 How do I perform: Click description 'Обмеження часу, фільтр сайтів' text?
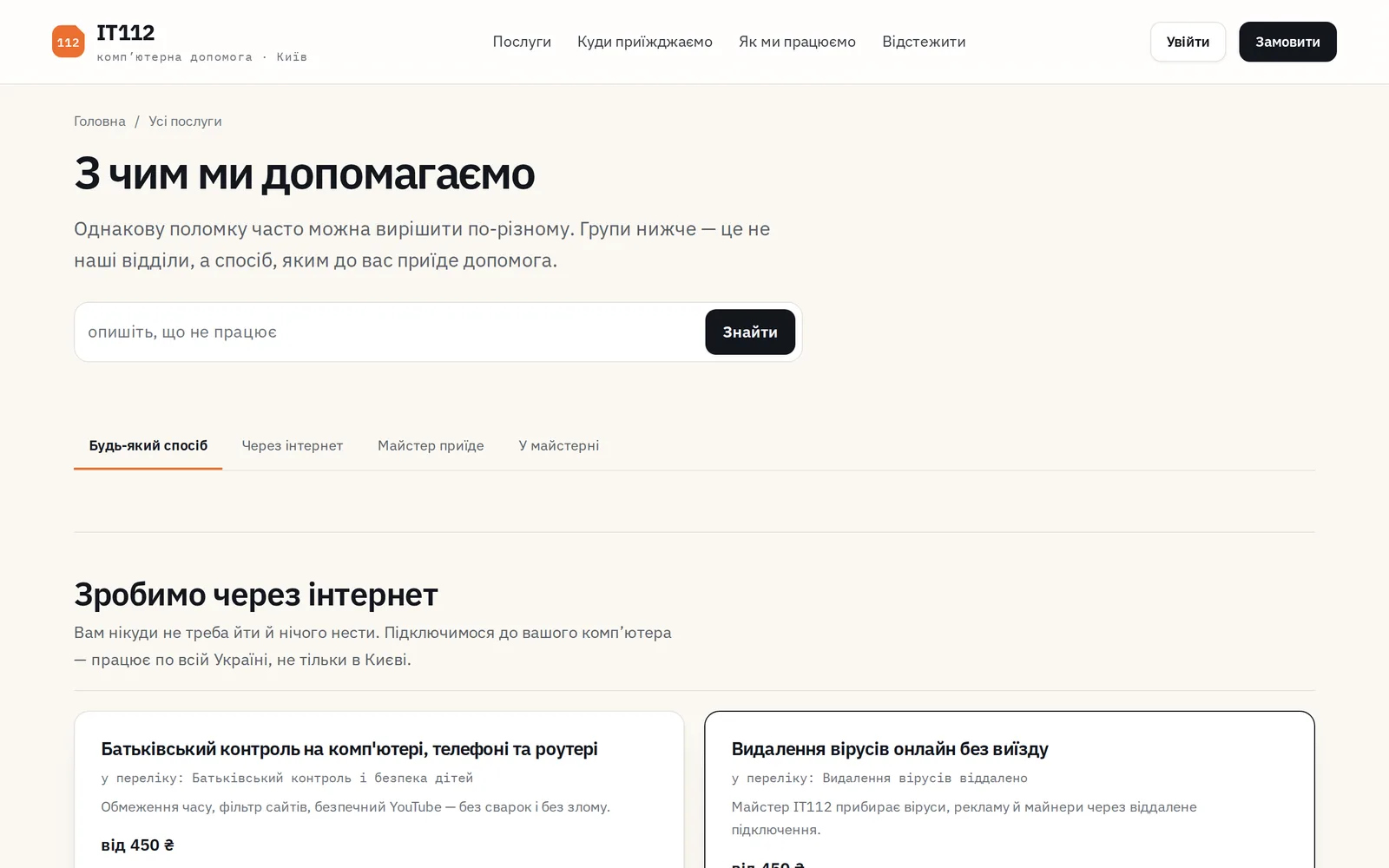pos(355,806)
